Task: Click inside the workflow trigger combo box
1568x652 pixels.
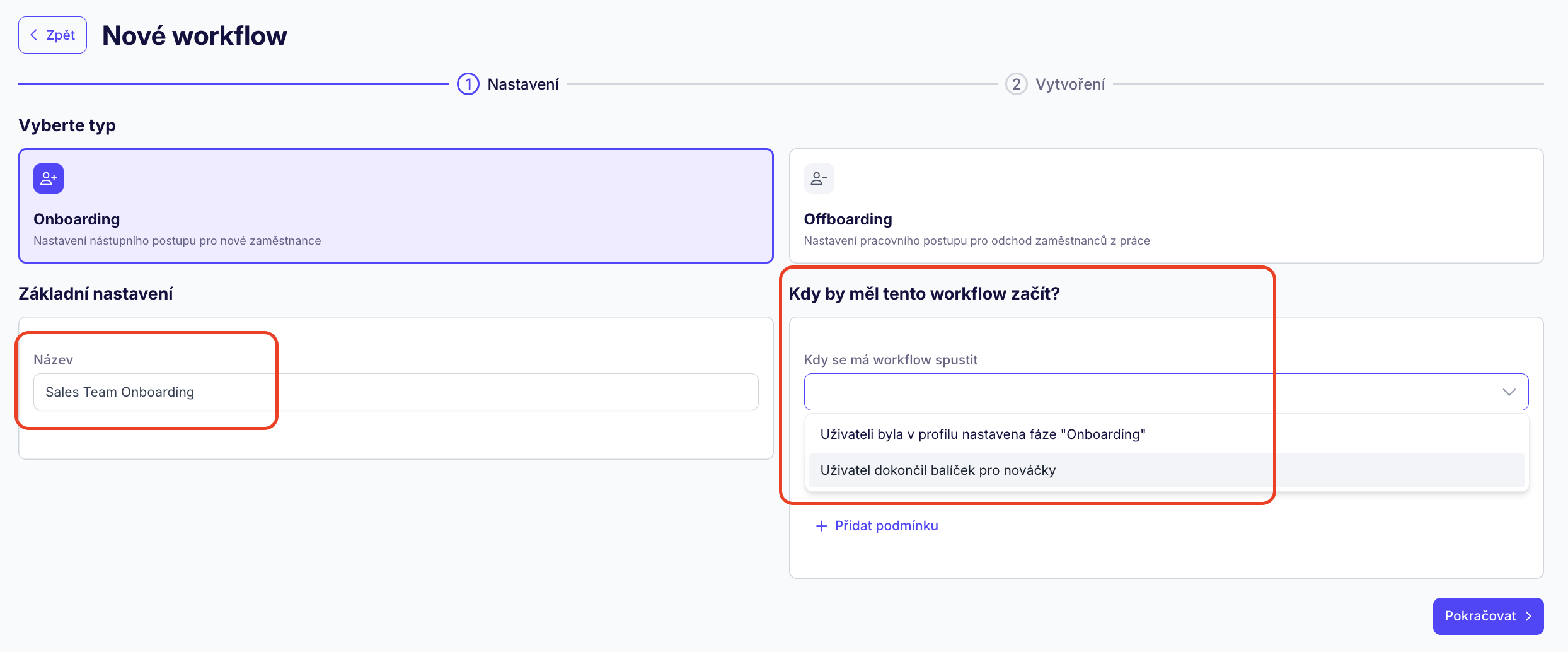Action: [x=1147, y=392]
